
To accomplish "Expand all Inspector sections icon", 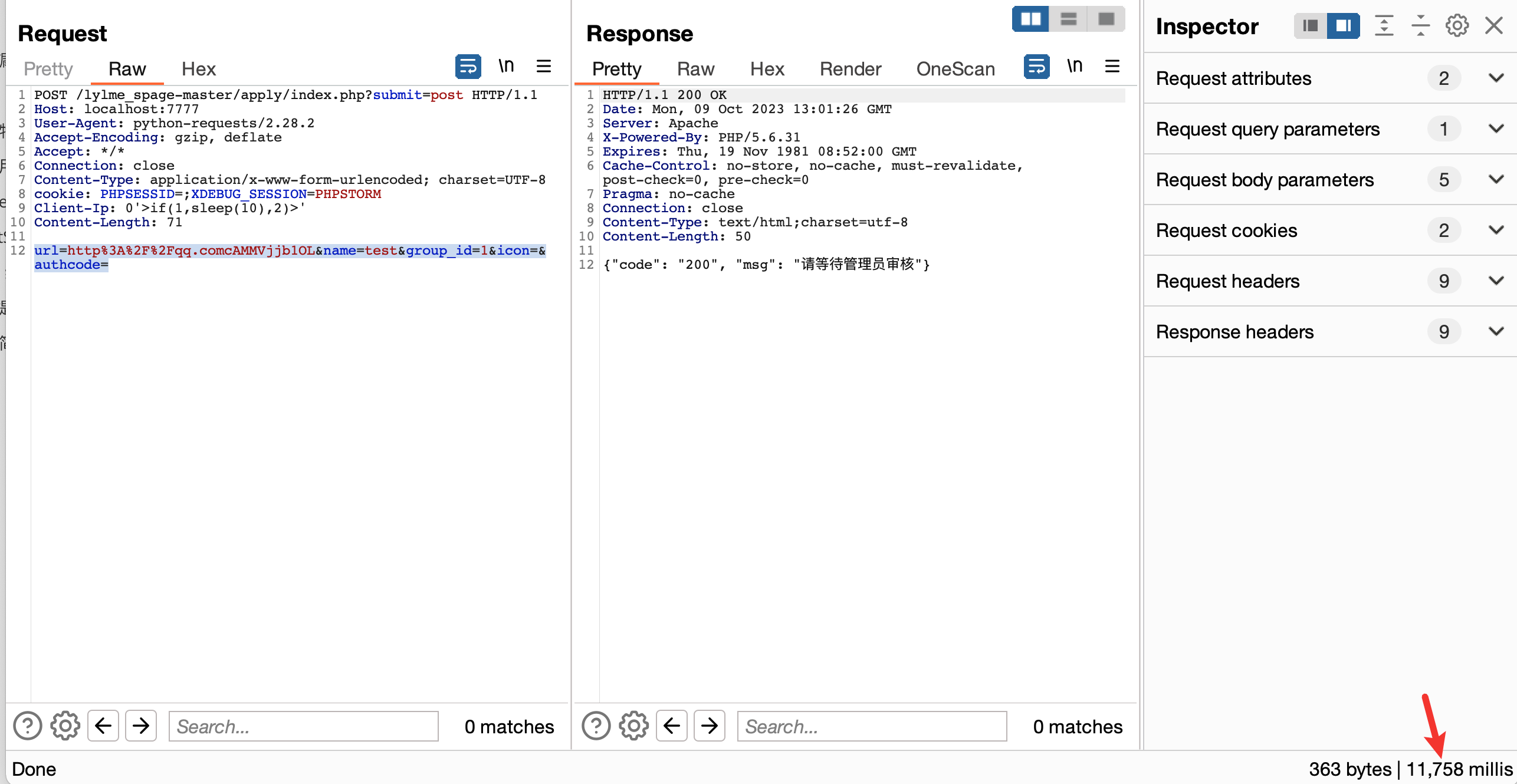I will 1384,26.
